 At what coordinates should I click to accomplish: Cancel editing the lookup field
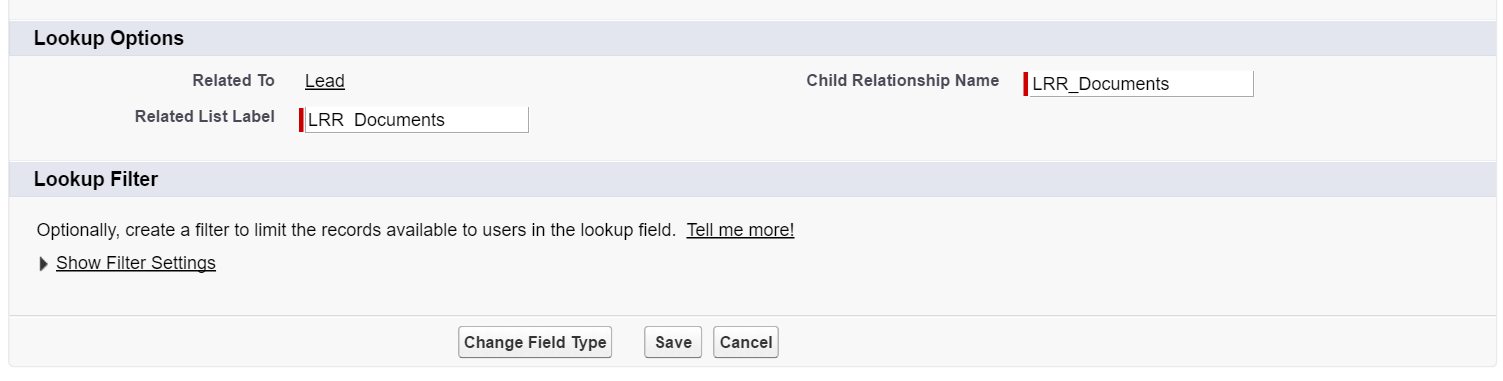tap(746, 342)
